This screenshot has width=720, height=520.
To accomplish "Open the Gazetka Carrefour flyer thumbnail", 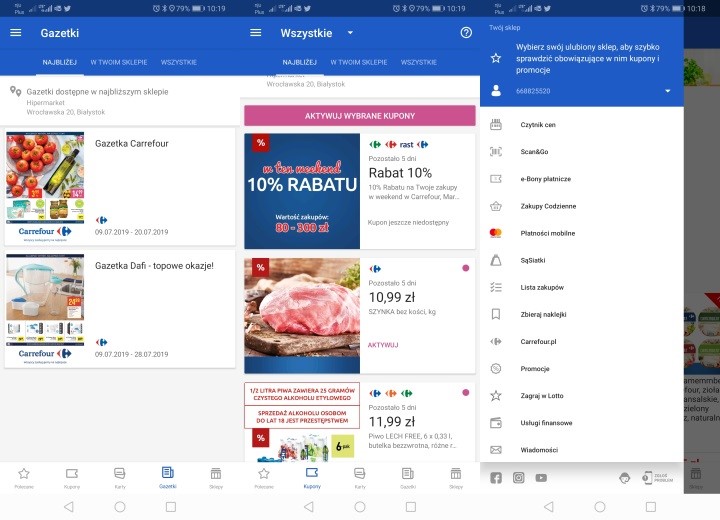I will (45, 187).
